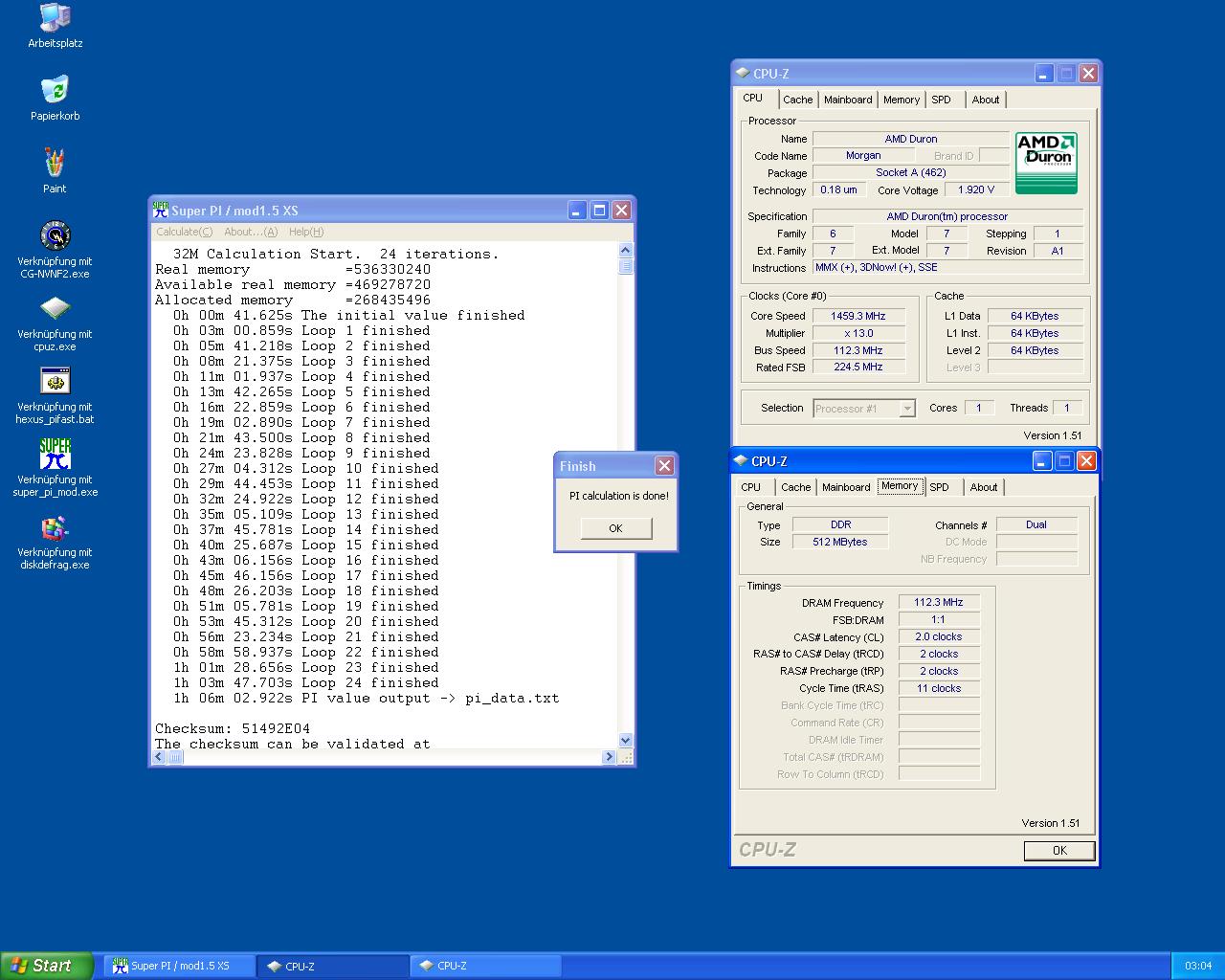Click the lower CPU-Z window title icon
The image size is (1225, 980).
coord(741,461)
